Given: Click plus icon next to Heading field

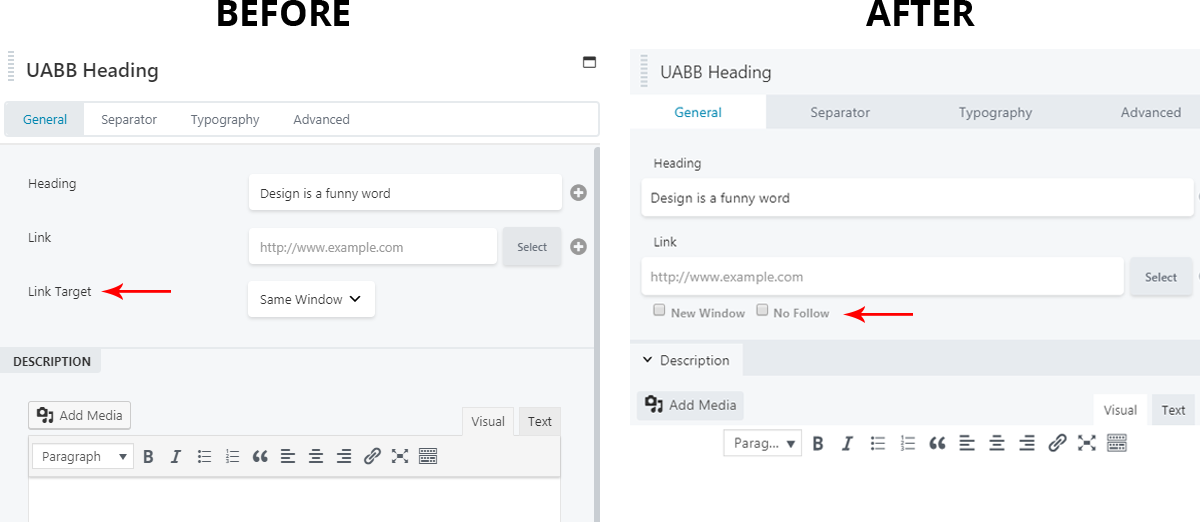Looking at the screenshot, I should point(578,193).
